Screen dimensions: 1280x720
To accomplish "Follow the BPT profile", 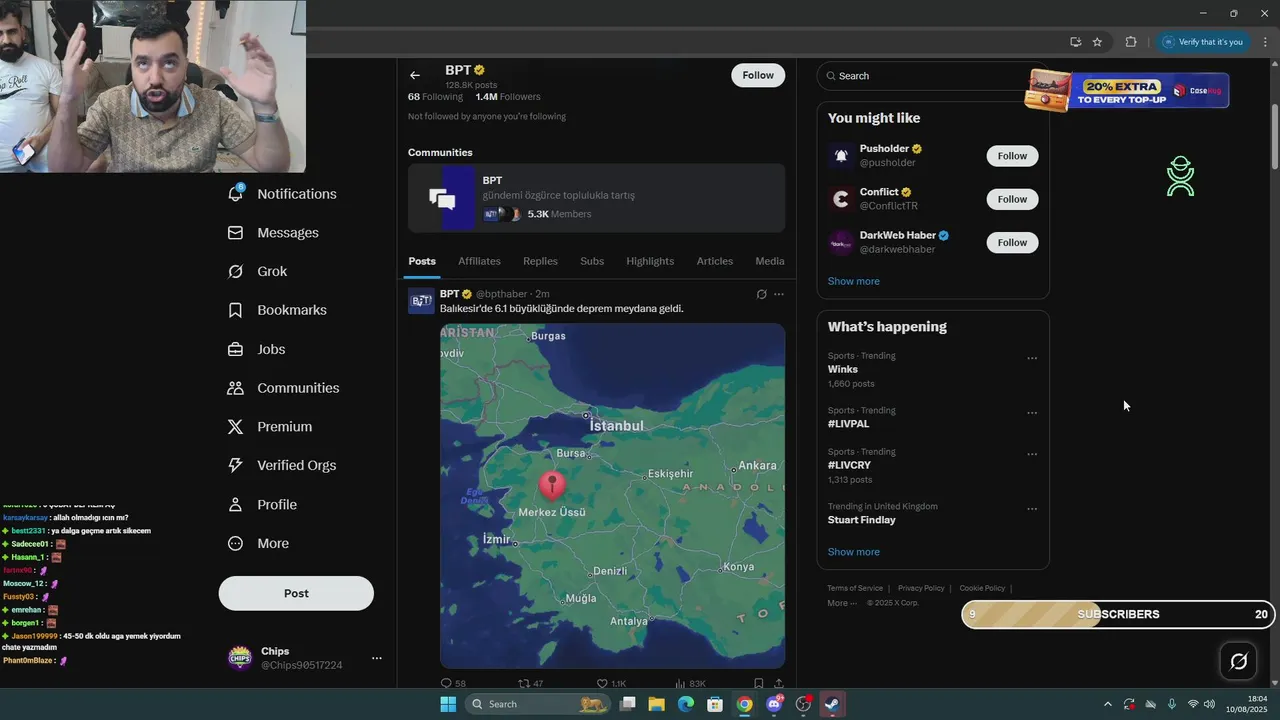I will (758, 75).
